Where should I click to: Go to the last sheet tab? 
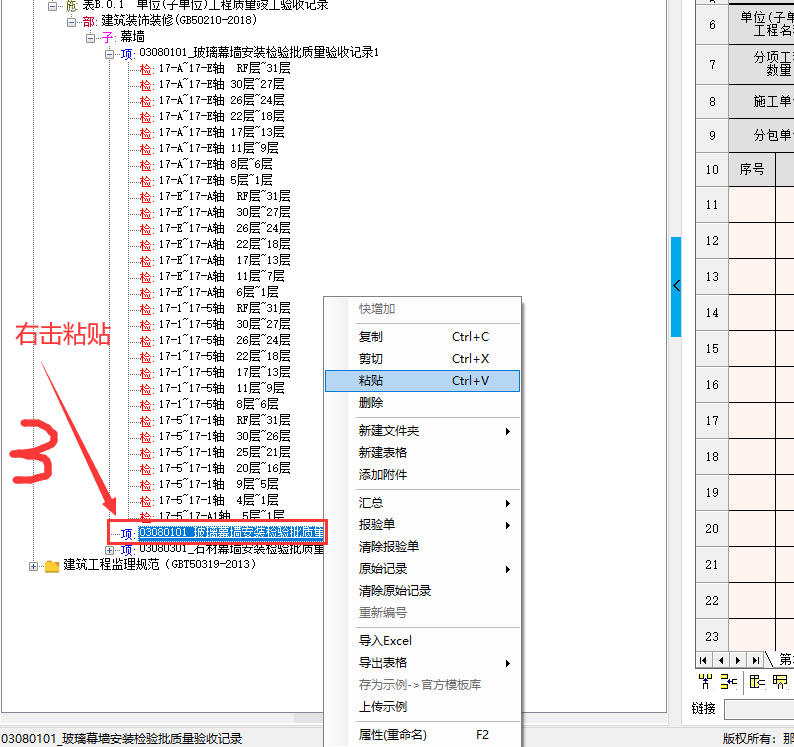(x=755, y=660)
